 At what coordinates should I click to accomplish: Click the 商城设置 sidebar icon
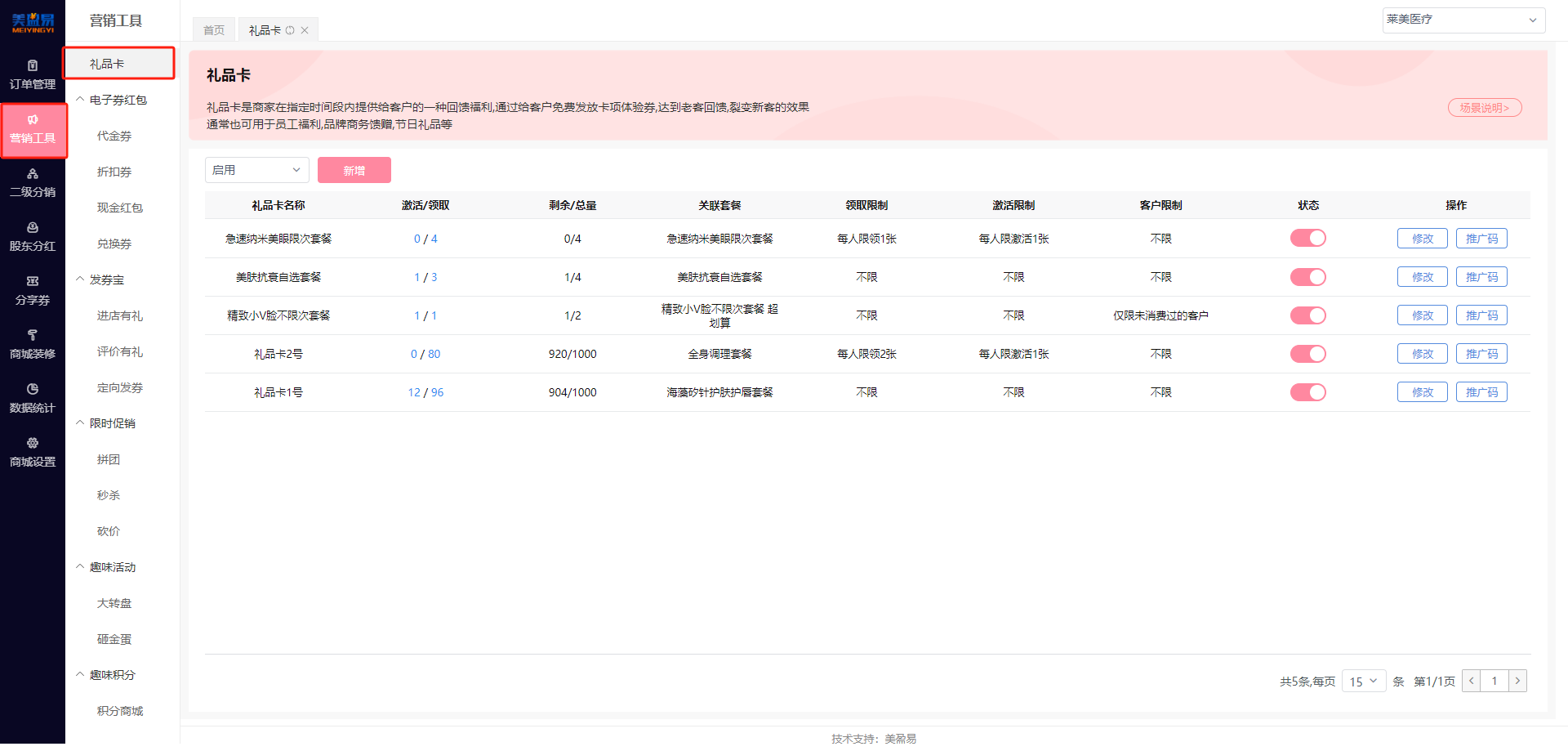(x=32, y=452)
